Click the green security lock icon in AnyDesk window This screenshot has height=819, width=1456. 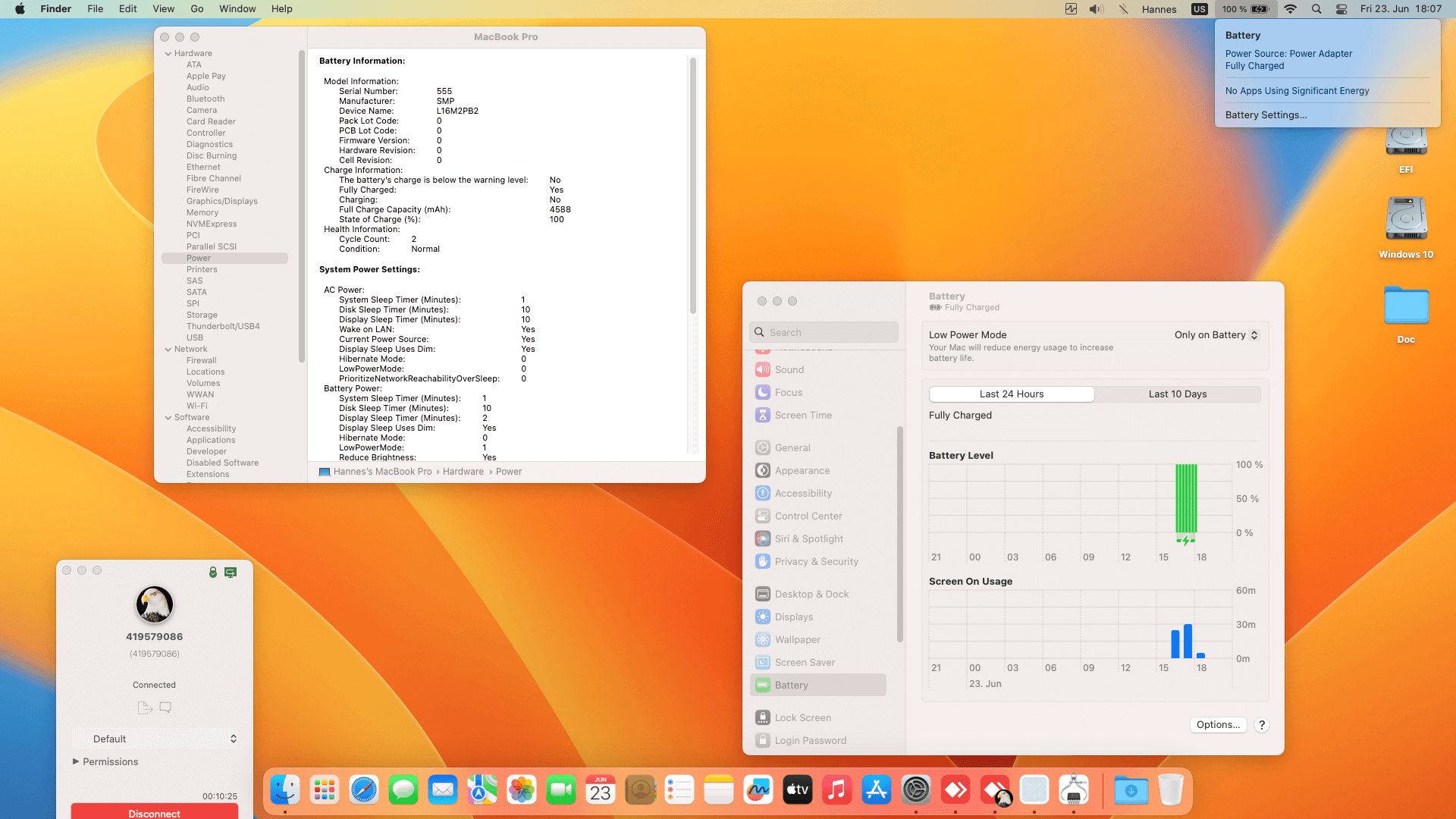(x=212, y=573)
